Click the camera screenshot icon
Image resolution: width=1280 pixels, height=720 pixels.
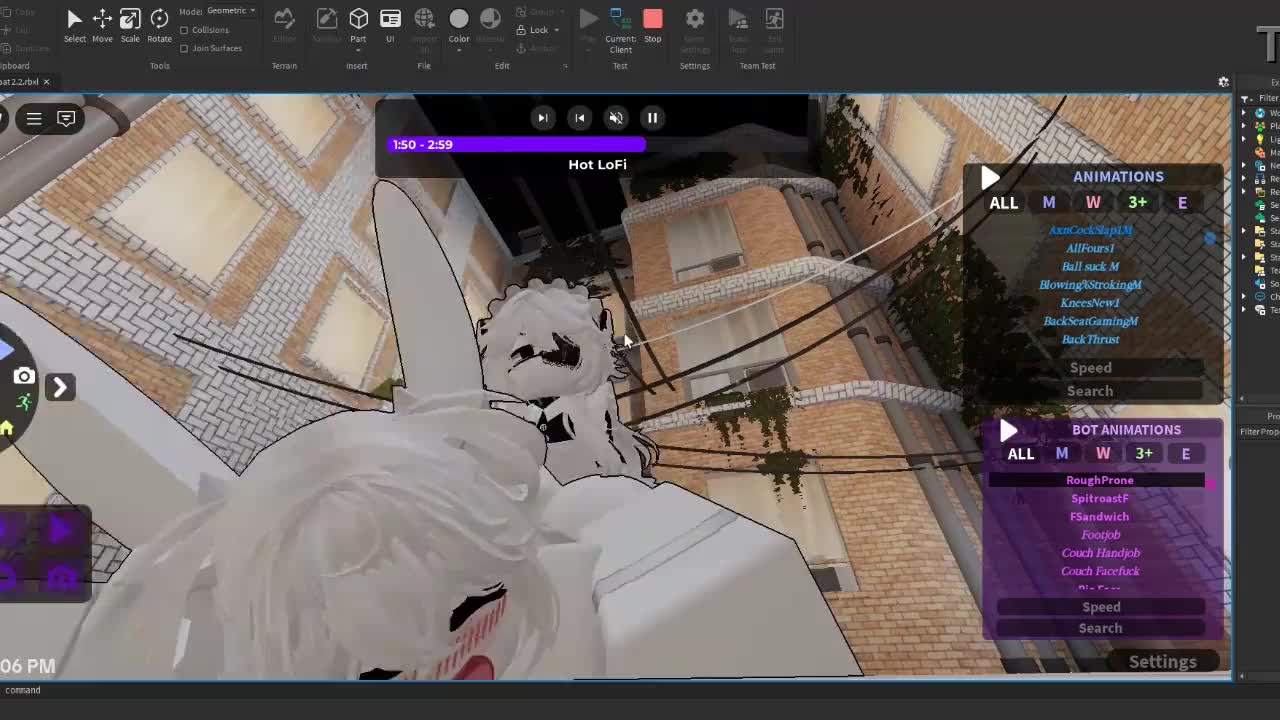(x=24, y=377)
